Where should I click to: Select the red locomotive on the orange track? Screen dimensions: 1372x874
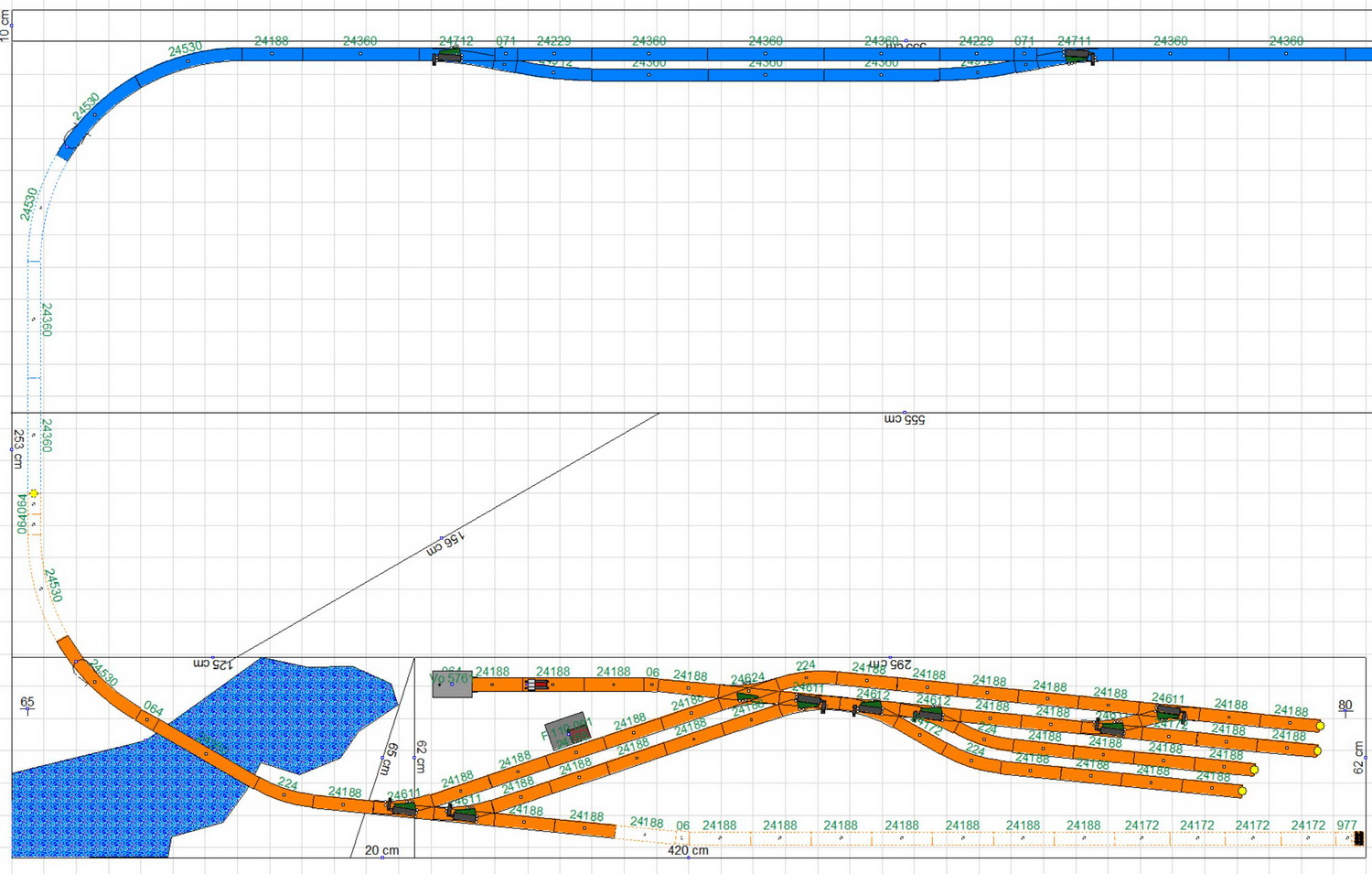coord(536,685)
